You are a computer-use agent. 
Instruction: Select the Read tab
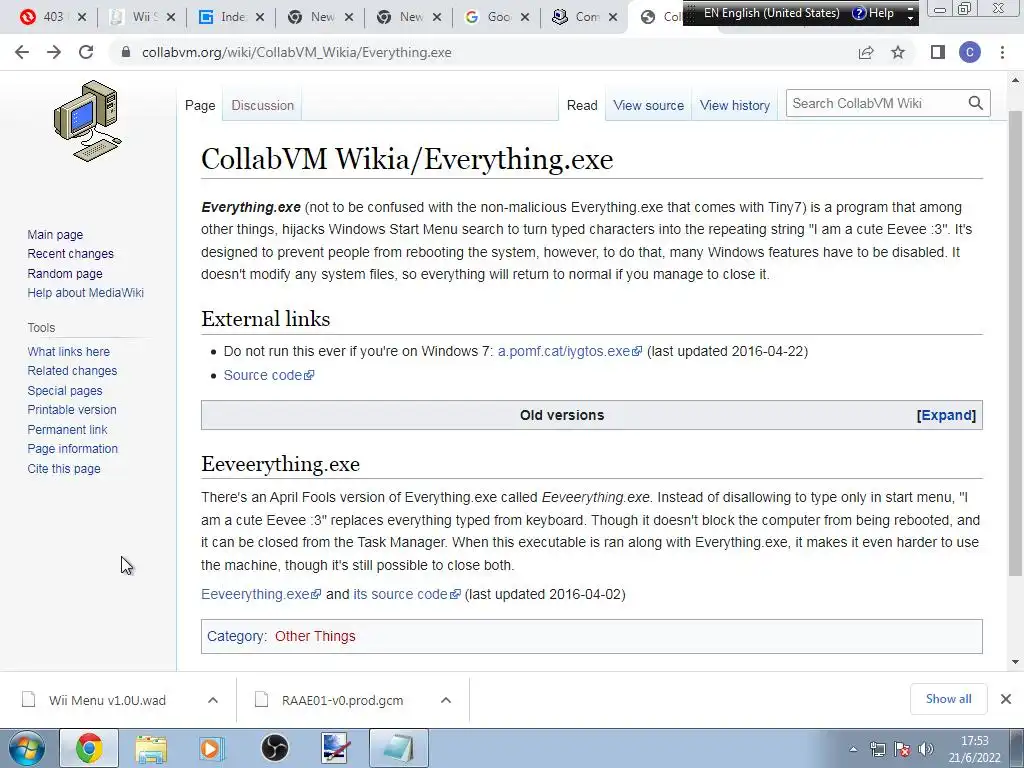coord(582,105)
